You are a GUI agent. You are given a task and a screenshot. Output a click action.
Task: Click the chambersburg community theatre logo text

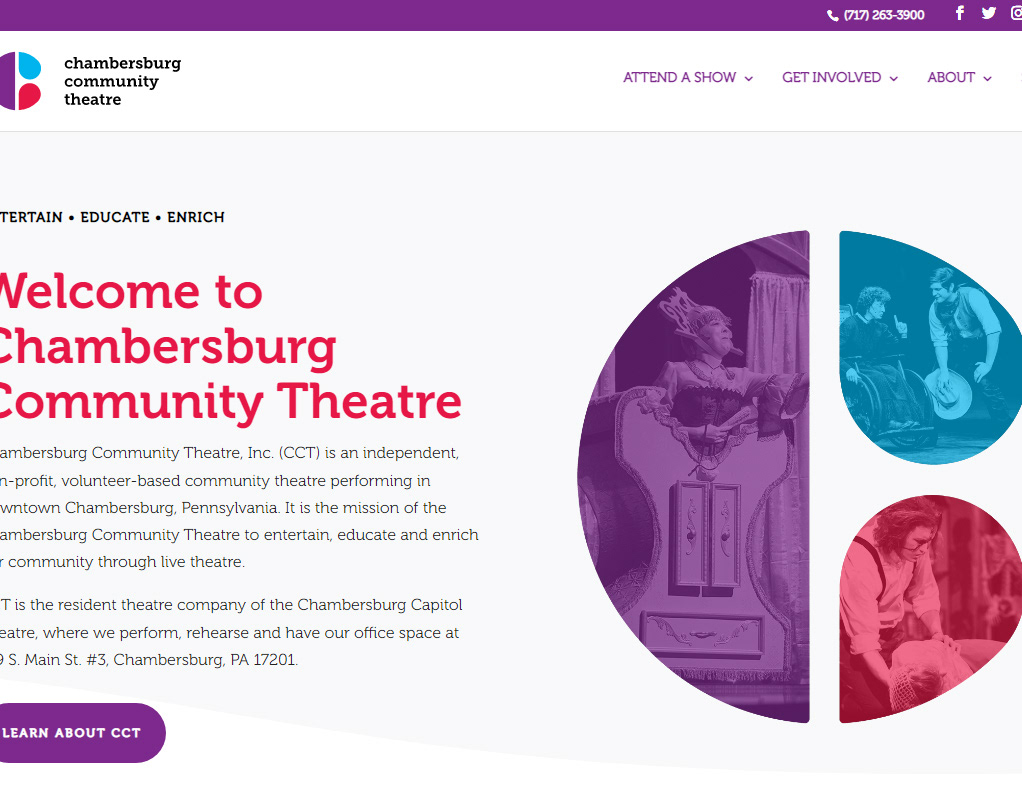123,81
